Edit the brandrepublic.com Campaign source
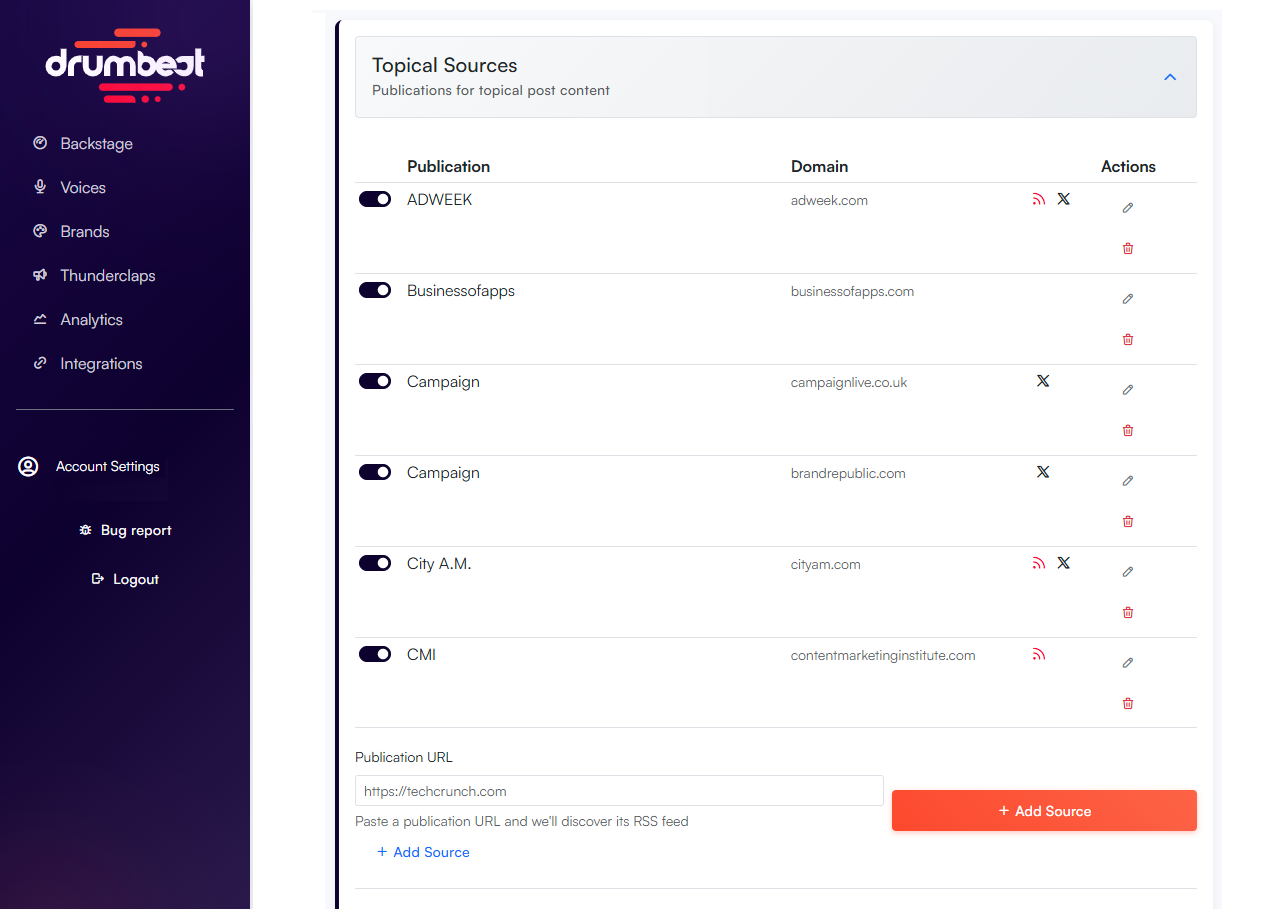 coord(1128,481)
